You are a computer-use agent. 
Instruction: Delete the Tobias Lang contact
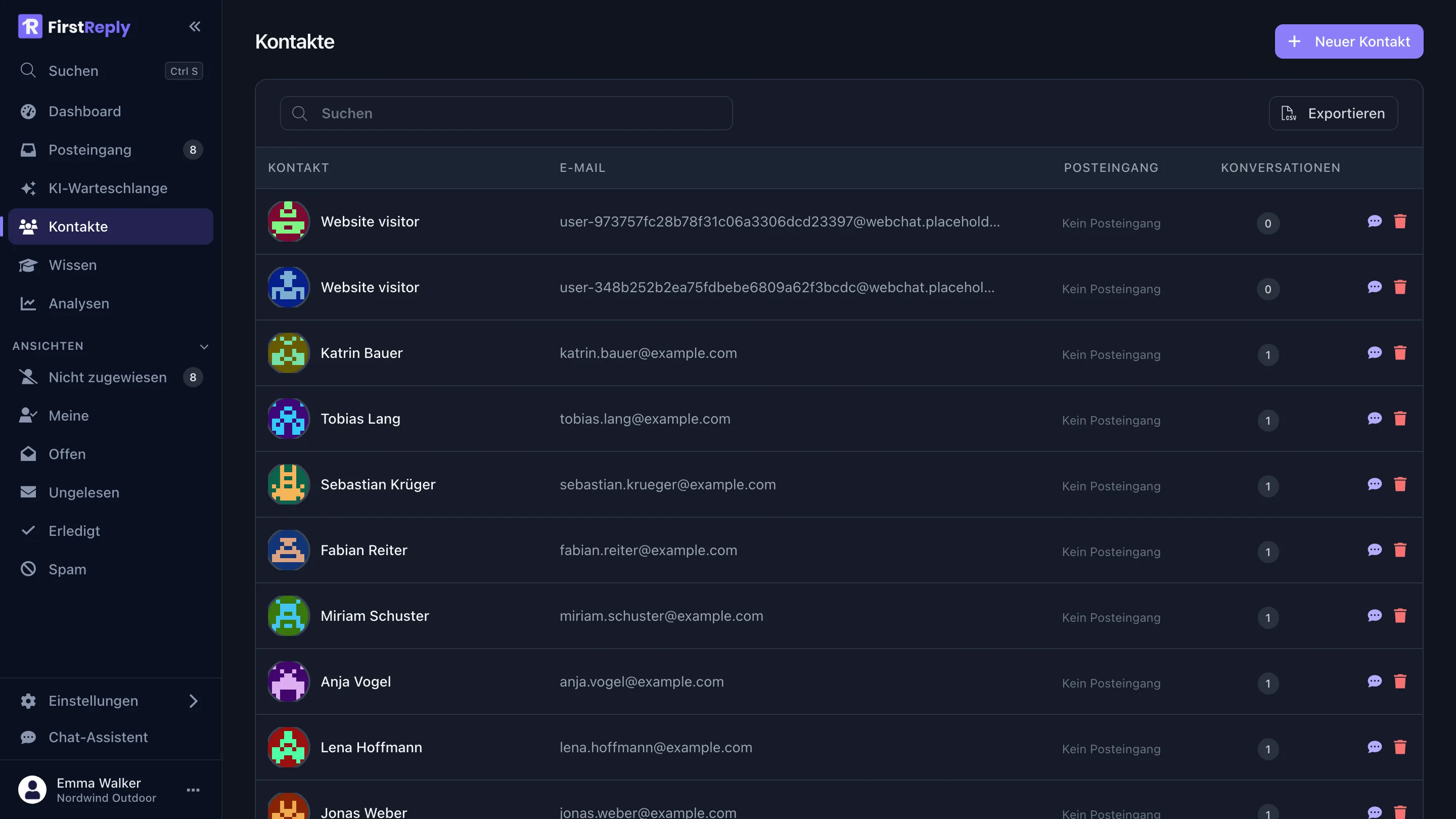click(x=1400, y=419)
